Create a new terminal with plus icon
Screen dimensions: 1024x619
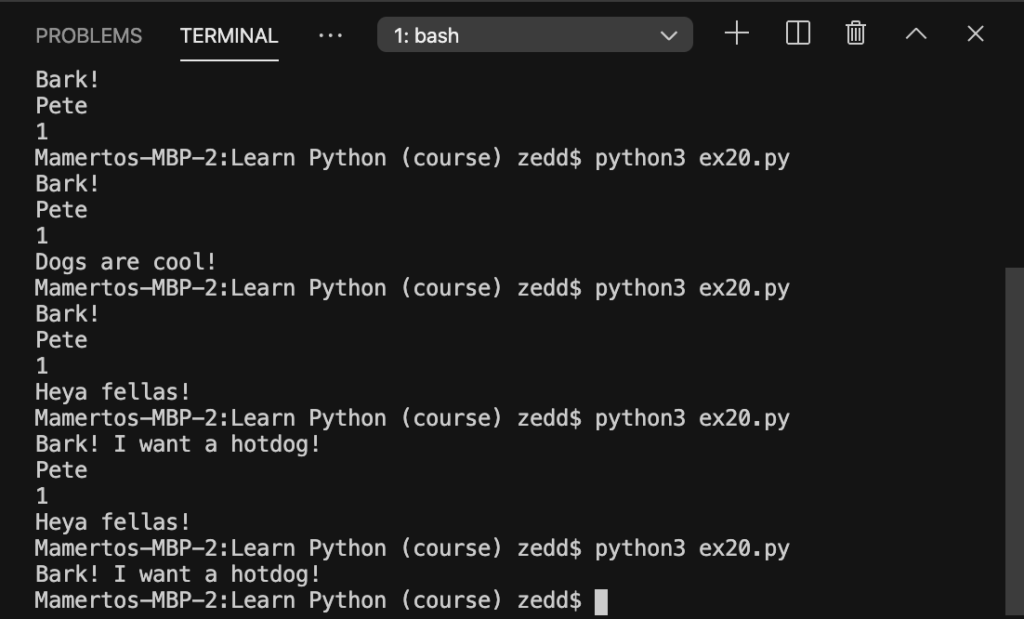click(x=737, y=33)
